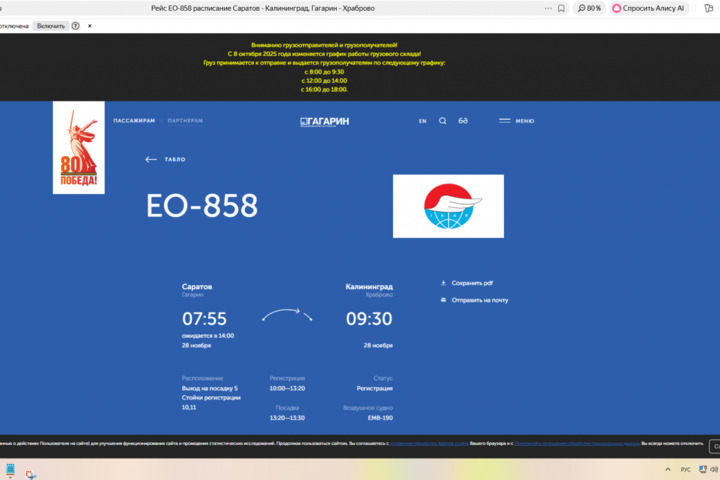Open the hamburger Меню
This screenshot has height=480, width=720.
[x=516, y=121]
